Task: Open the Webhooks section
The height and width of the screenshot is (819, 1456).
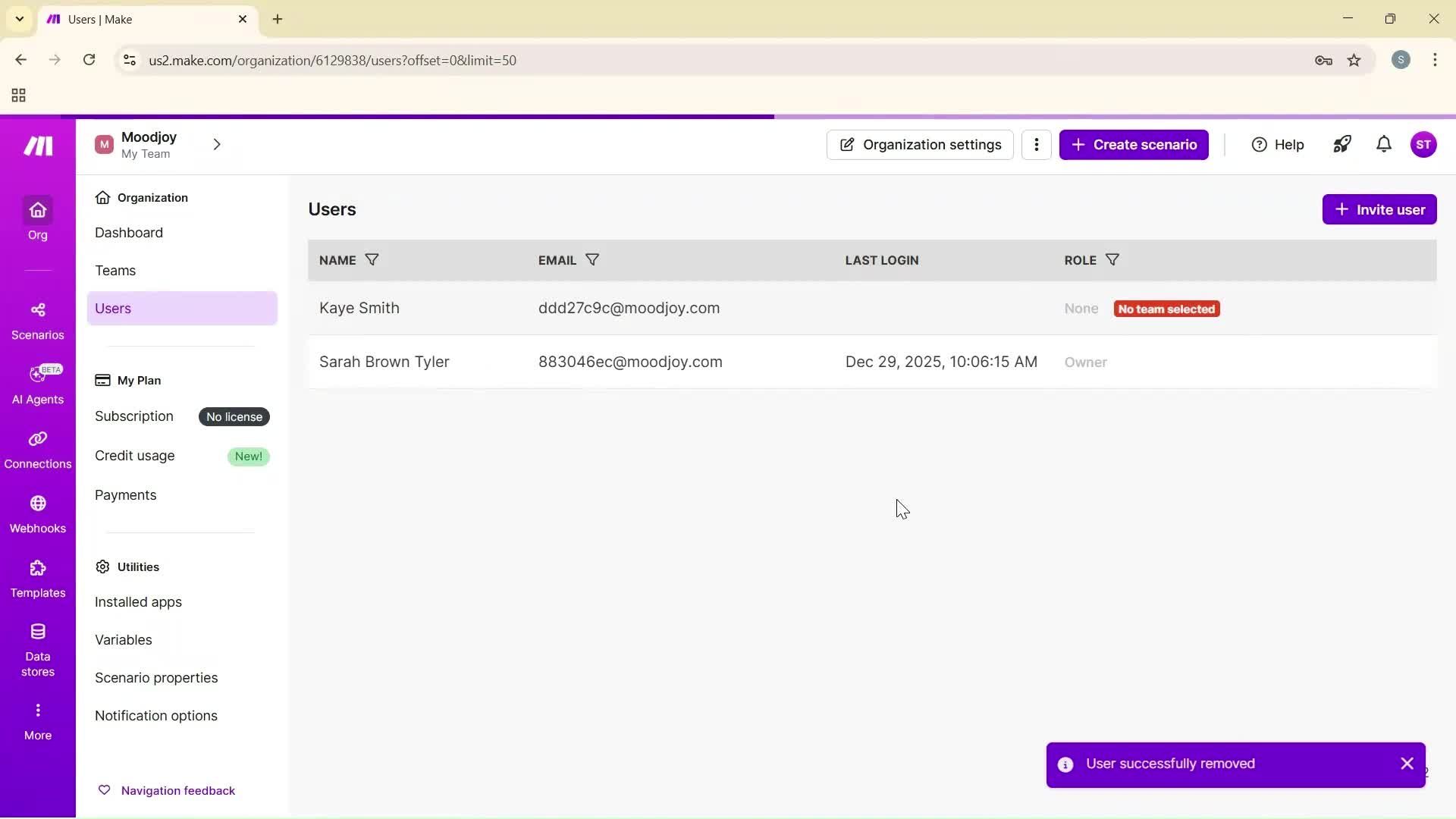Action: tap(37, 514)
